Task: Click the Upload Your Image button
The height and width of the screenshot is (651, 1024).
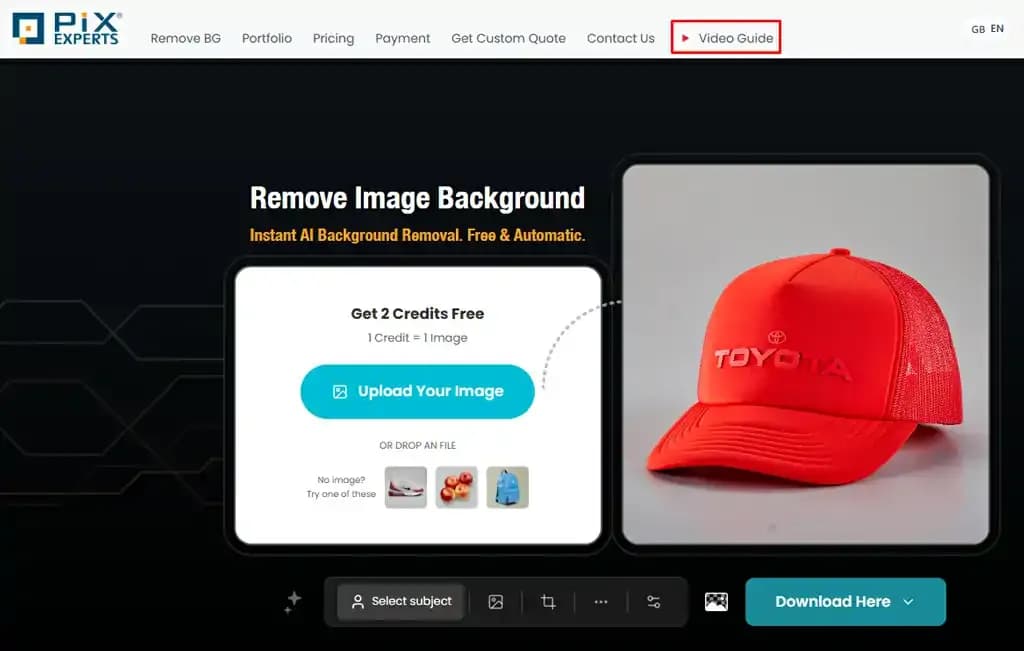Action: 417,391
